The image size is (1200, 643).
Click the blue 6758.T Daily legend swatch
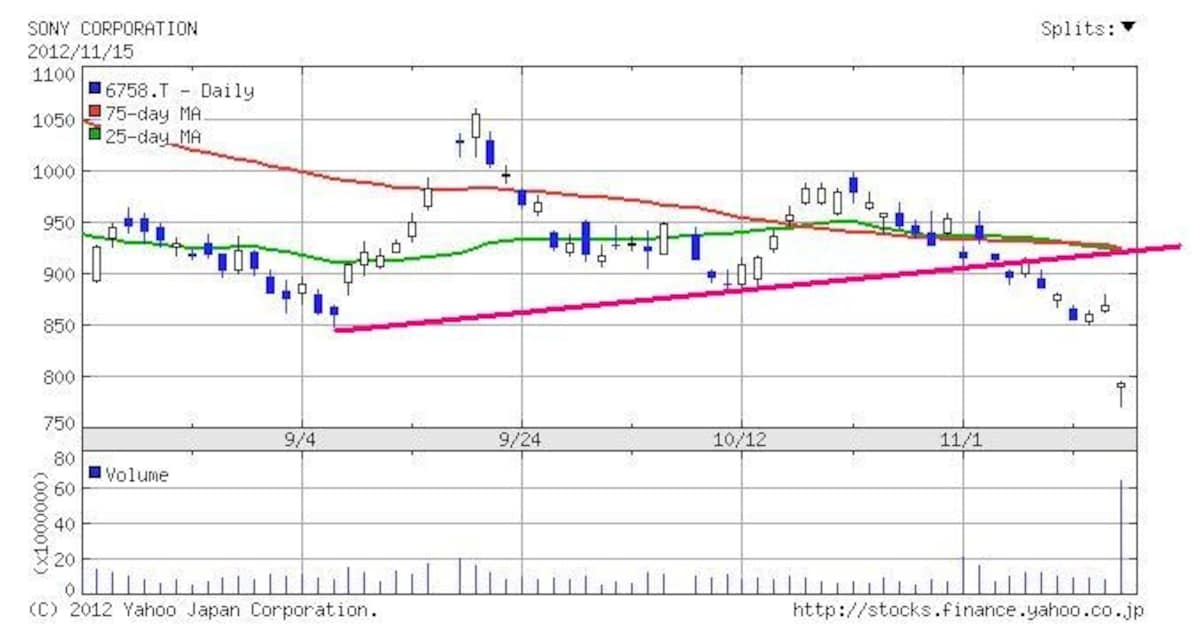point(95,90)
